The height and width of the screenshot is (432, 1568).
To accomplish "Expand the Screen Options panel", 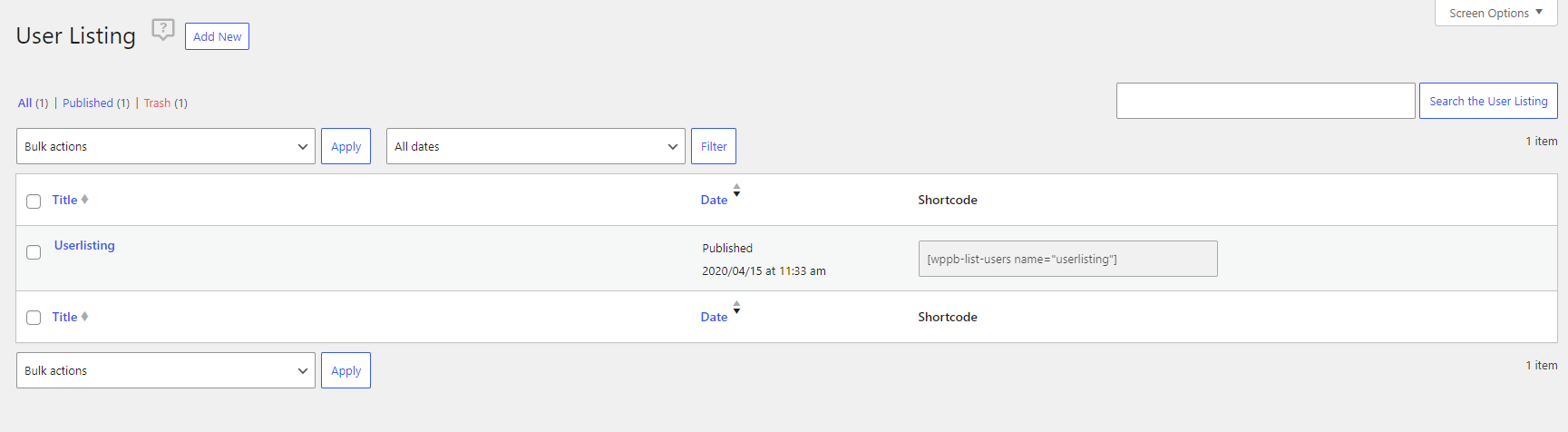I will (1495, 13).
